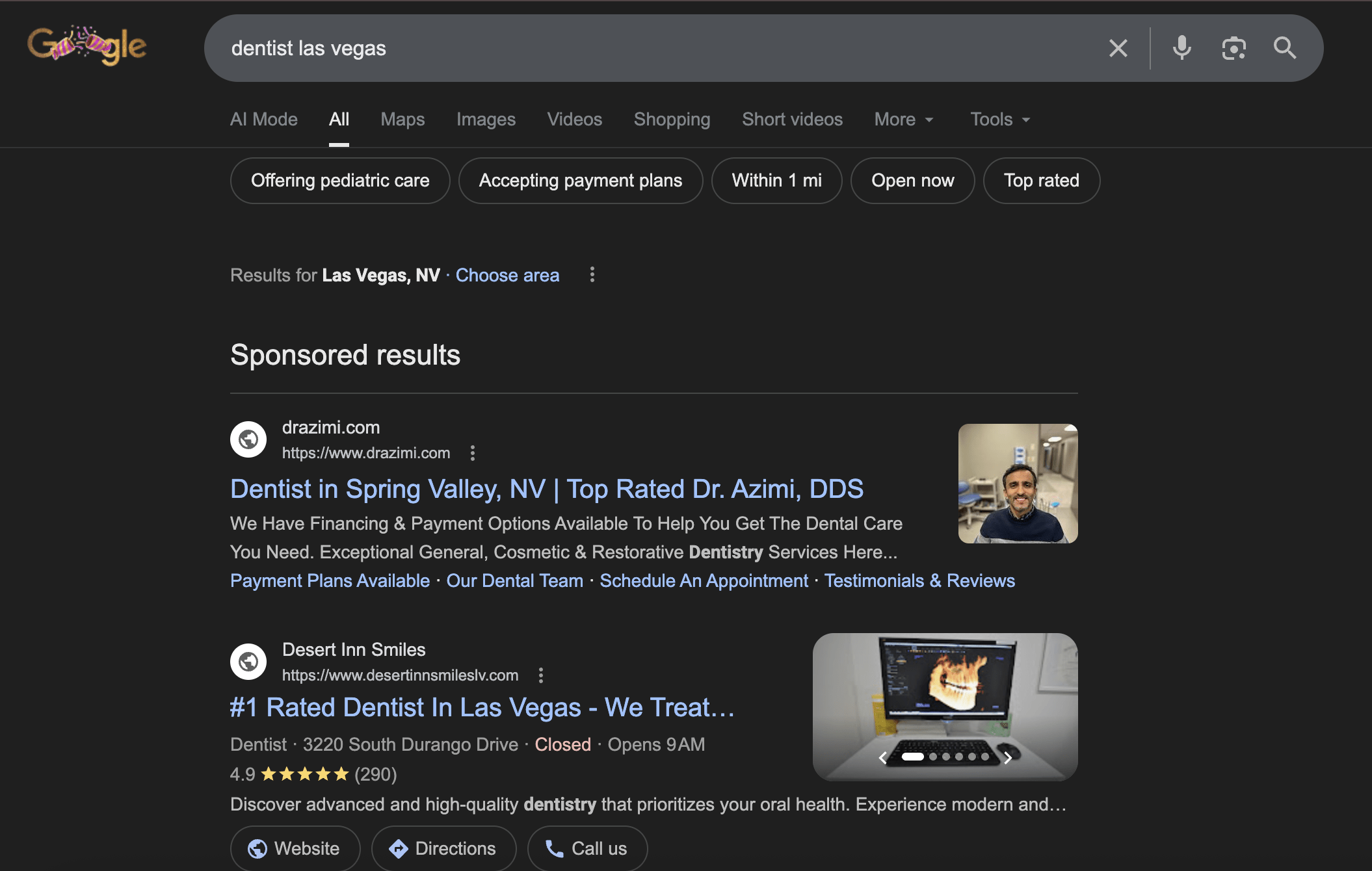Enable the Top rated filter chip
This screenshot has height=871, width=1372.
(x=1041, y=181)
